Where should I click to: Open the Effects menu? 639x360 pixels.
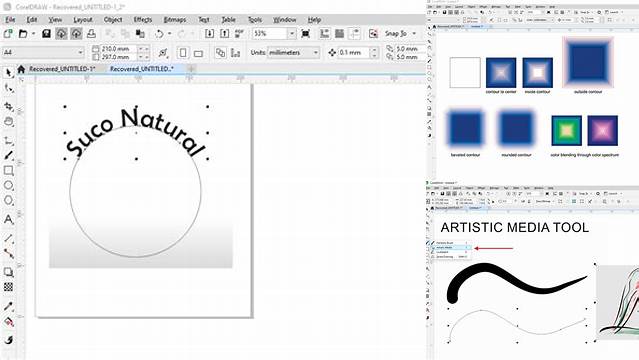coord(143,20)
